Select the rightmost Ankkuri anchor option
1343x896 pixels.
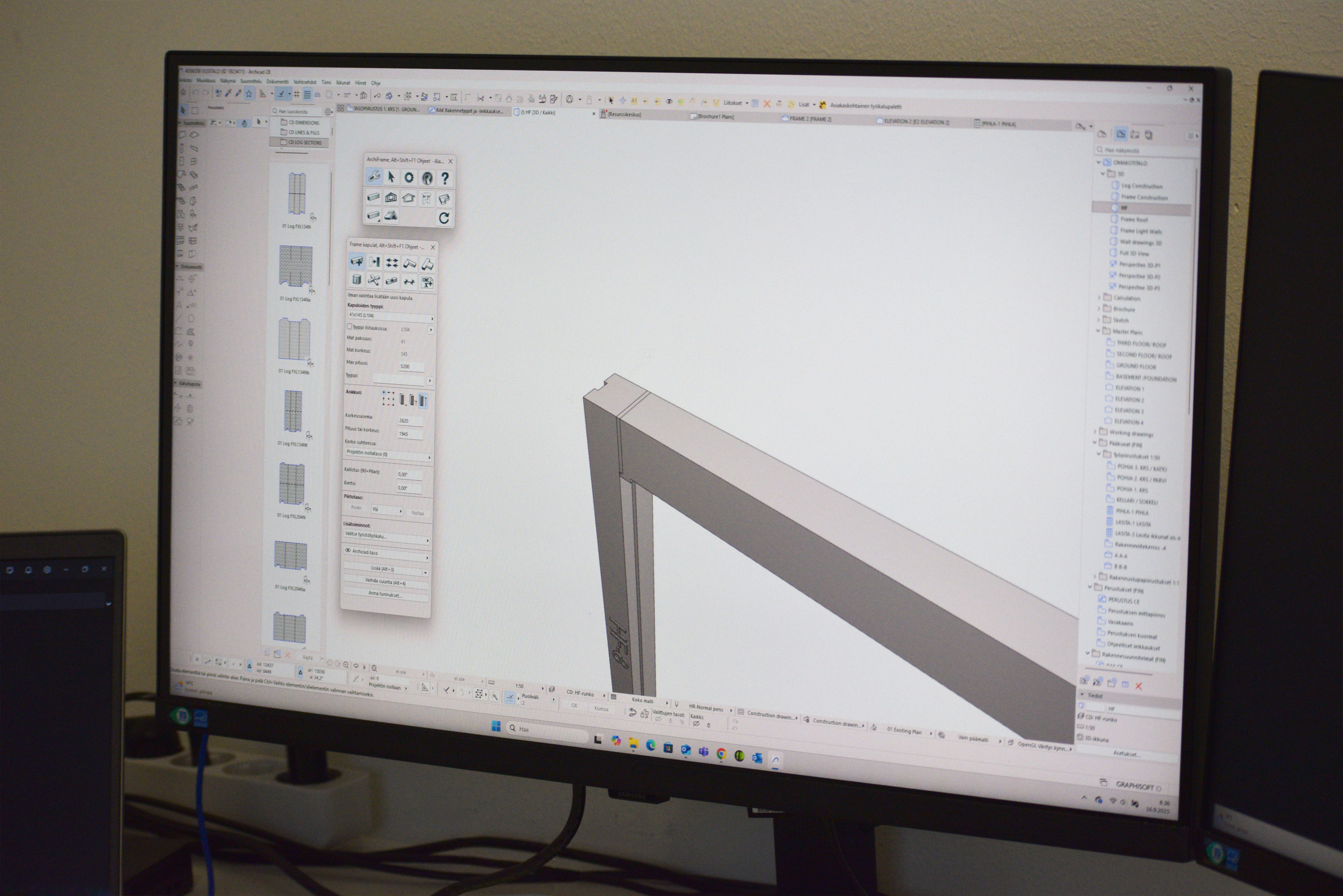point(423,401)
